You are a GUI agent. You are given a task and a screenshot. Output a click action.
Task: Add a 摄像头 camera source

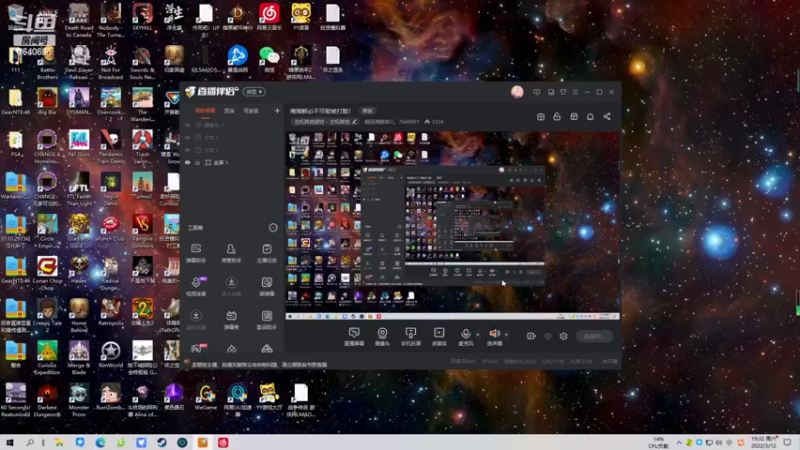click(x=382, y=337)
